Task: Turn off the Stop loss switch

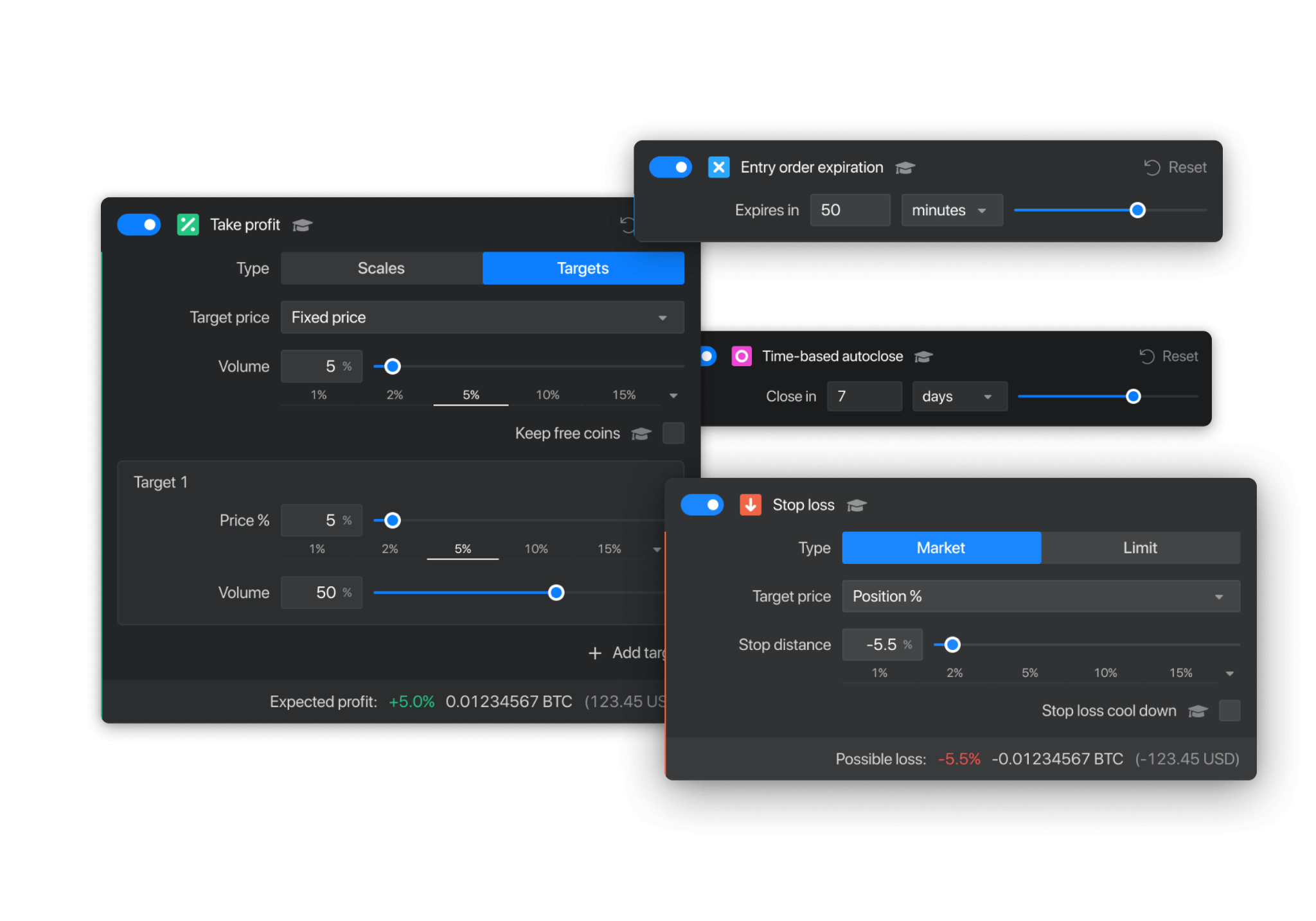Action: [702, 505]
